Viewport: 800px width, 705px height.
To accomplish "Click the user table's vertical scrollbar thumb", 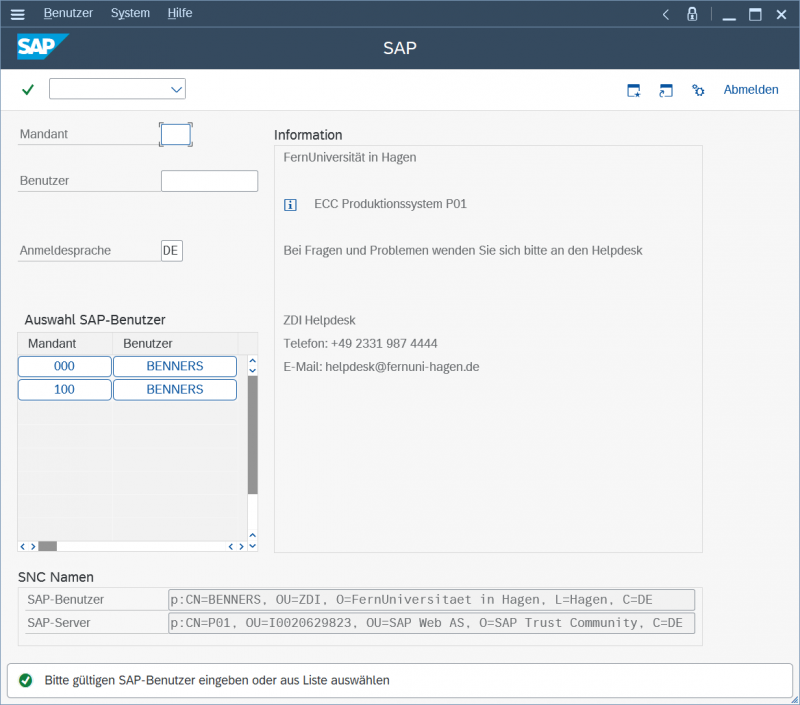I will point(253,435).
